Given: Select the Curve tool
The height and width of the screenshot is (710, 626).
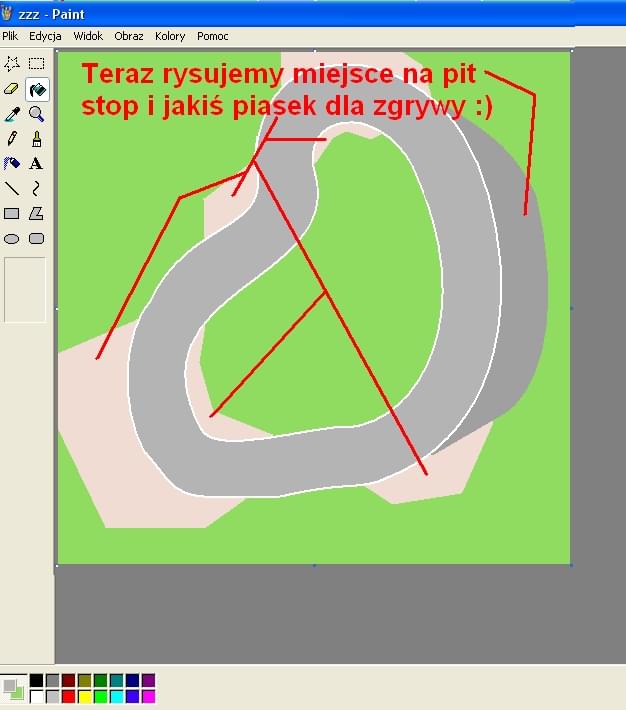Looking at the screenshot, I should tap(37, 188).
